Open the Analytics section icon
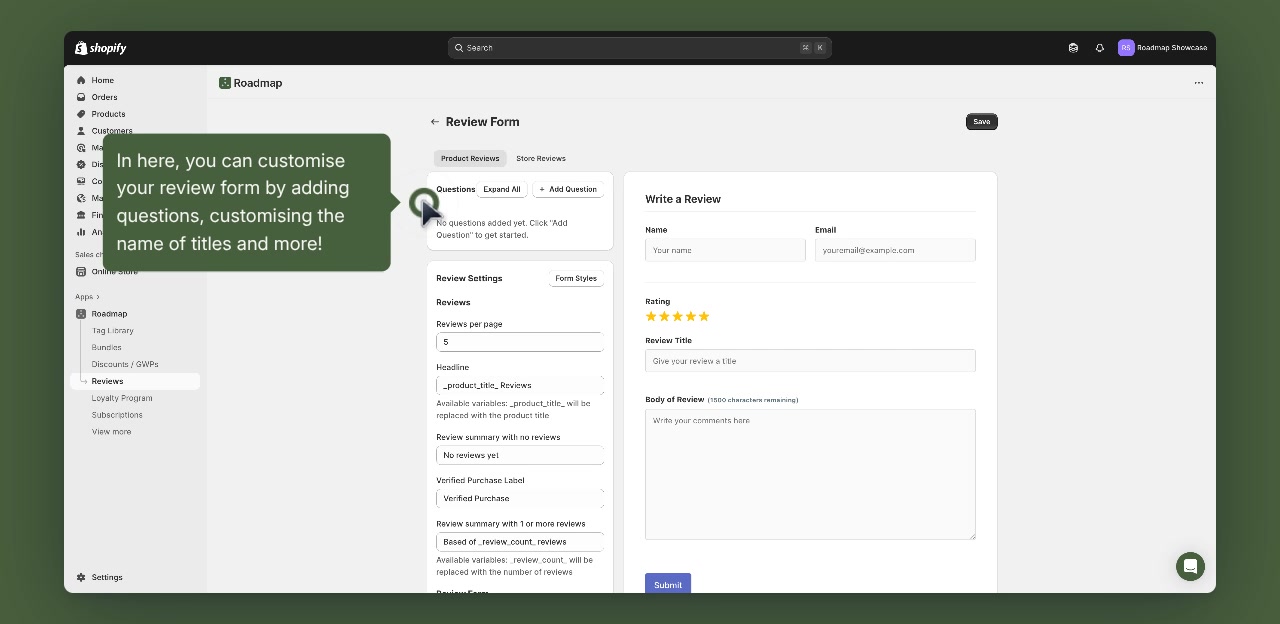1280x624 pixels. point(82,232)
